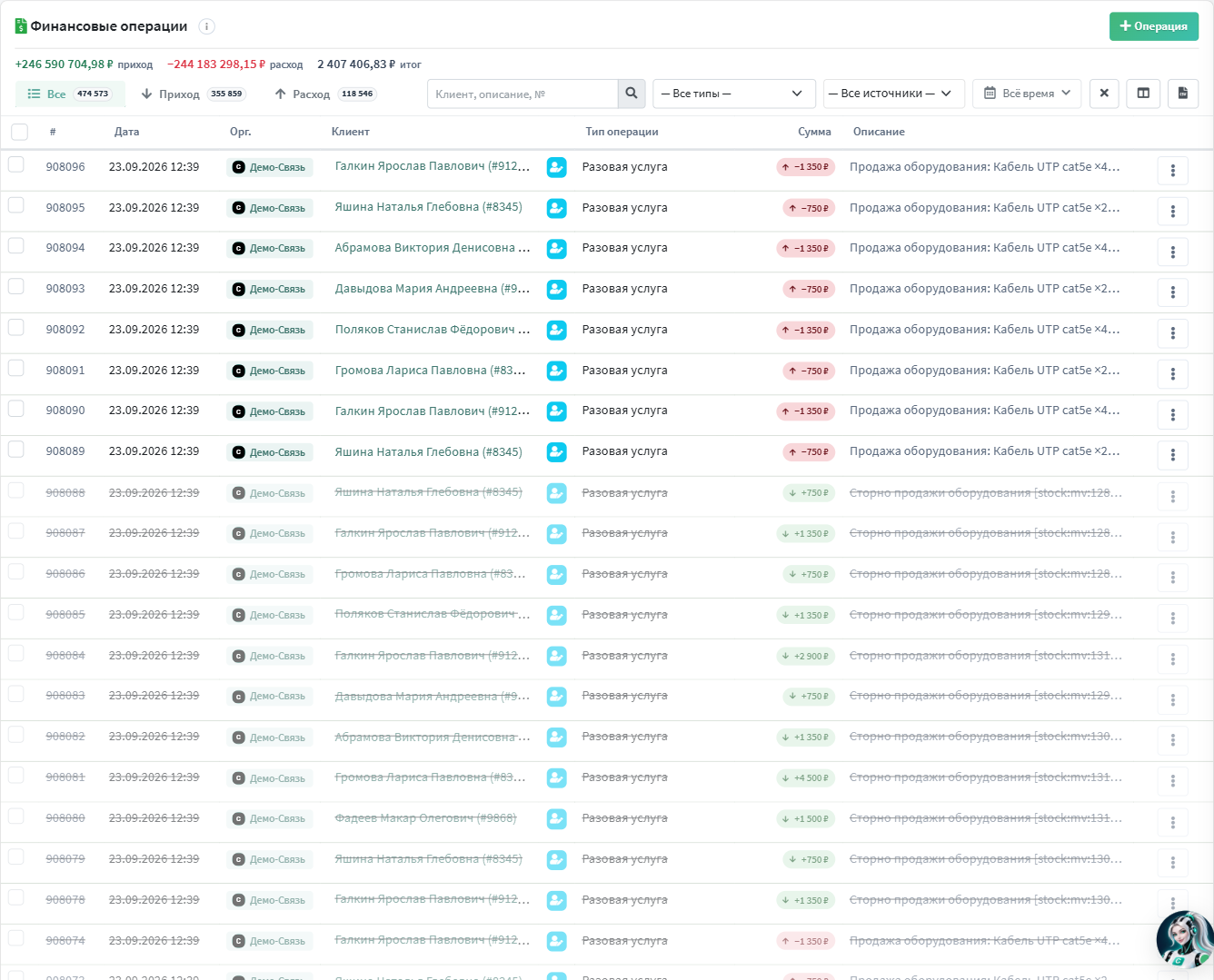Open the «Всё время» date range picker

point(1027,94)
